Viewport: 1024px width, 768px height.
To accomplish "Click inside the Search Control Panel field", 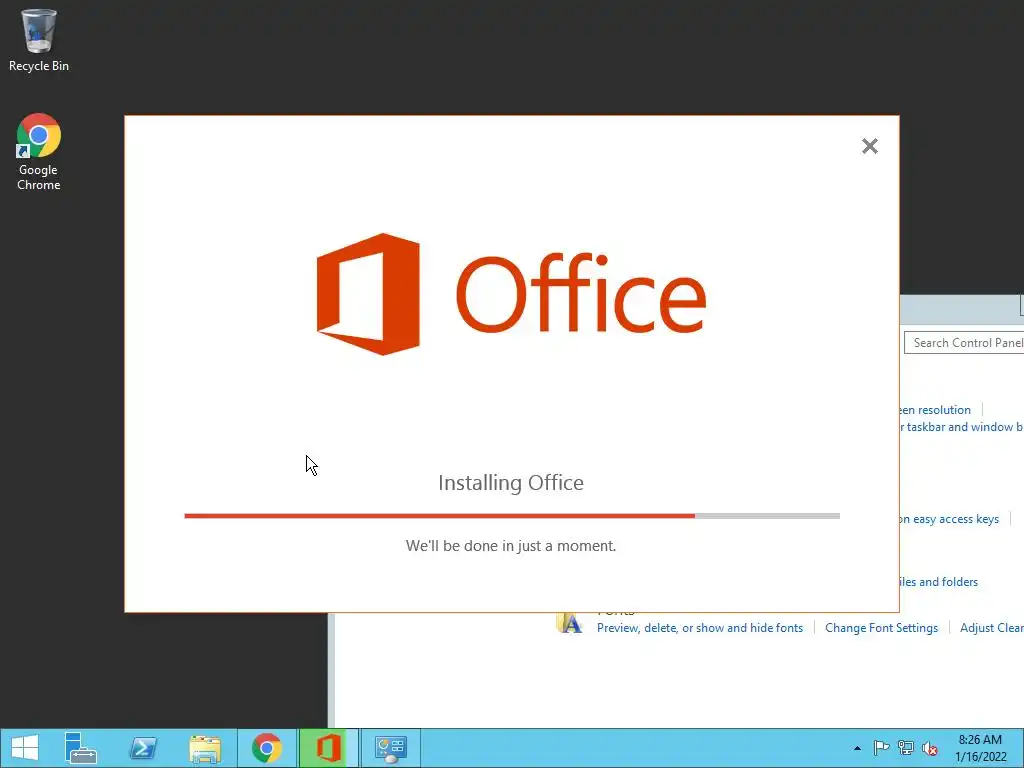I will click(964, 343).
